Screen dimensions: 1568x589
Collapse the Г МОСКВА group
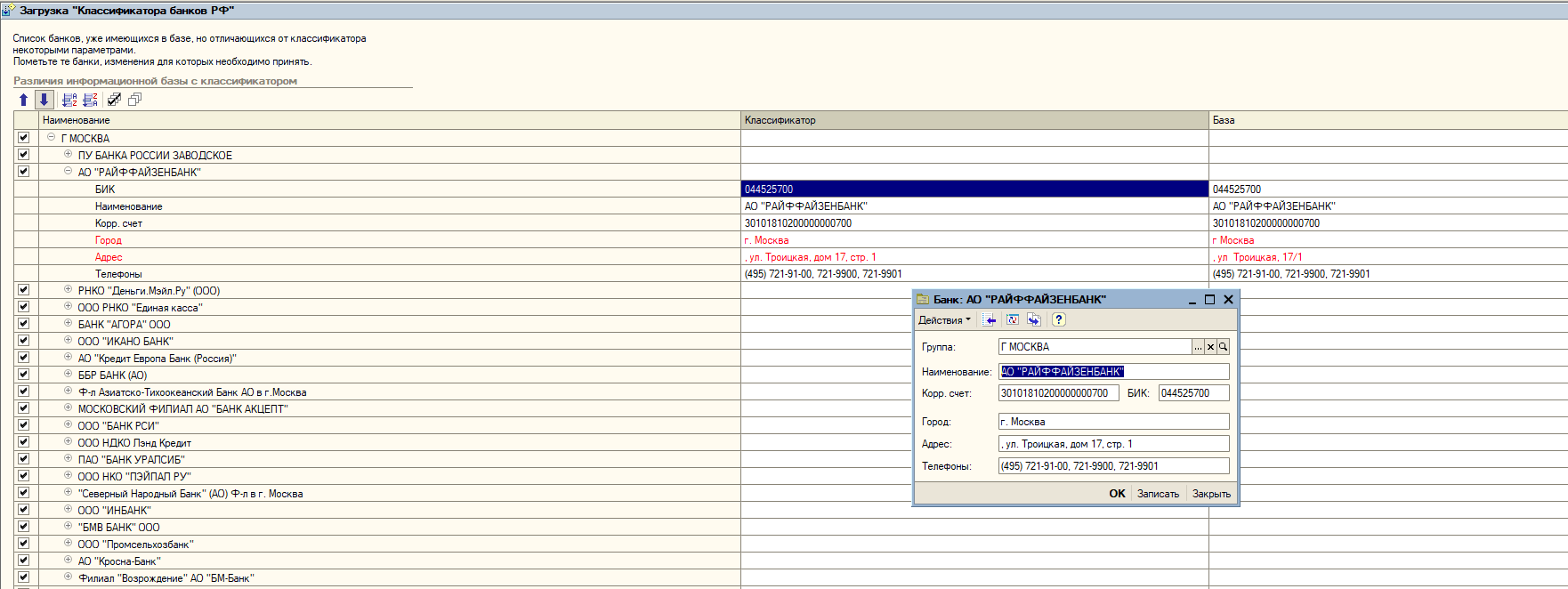coord(51,137)
